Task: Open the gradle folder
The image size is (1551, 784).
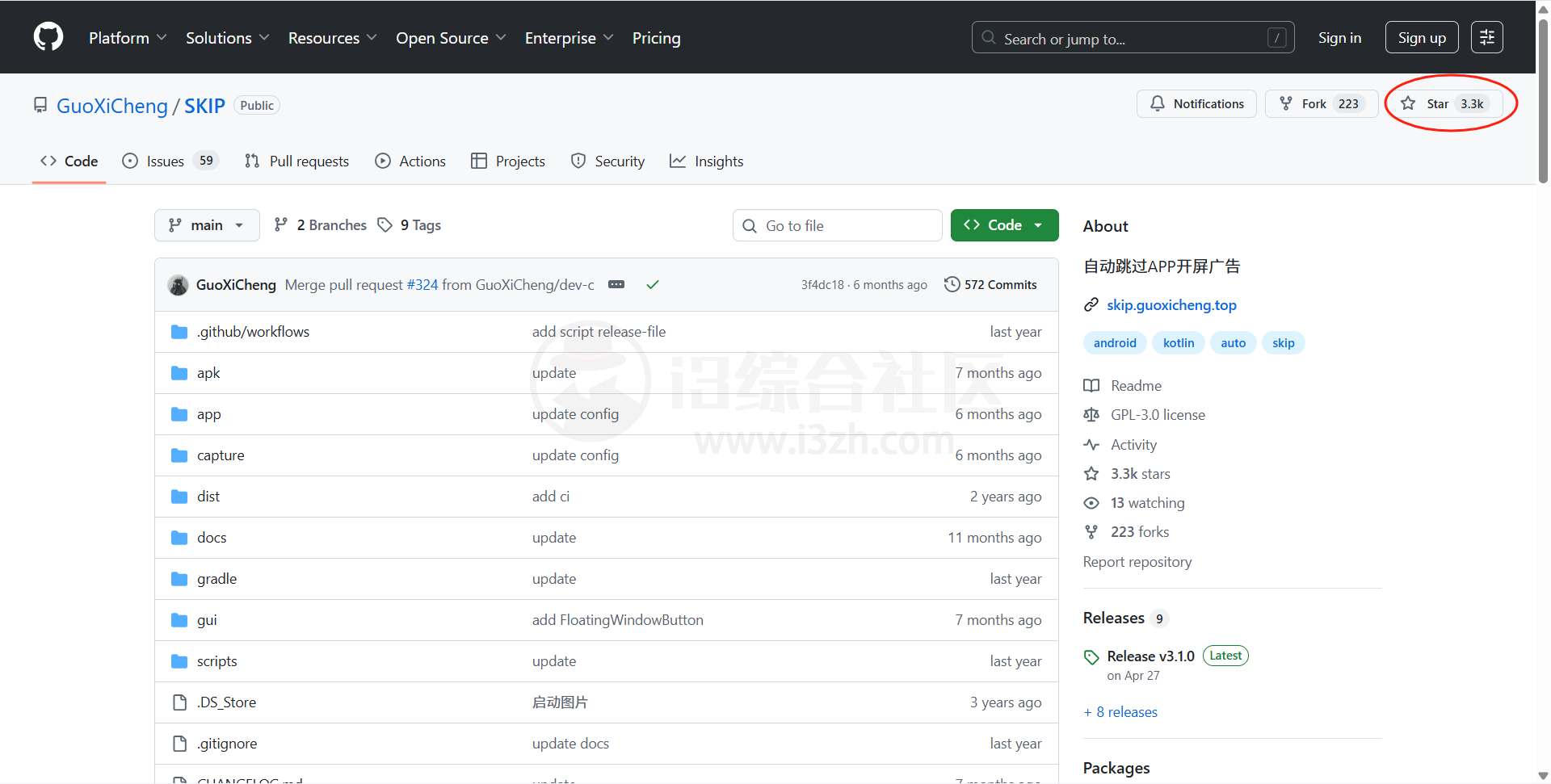Action: tap(216, 579)
